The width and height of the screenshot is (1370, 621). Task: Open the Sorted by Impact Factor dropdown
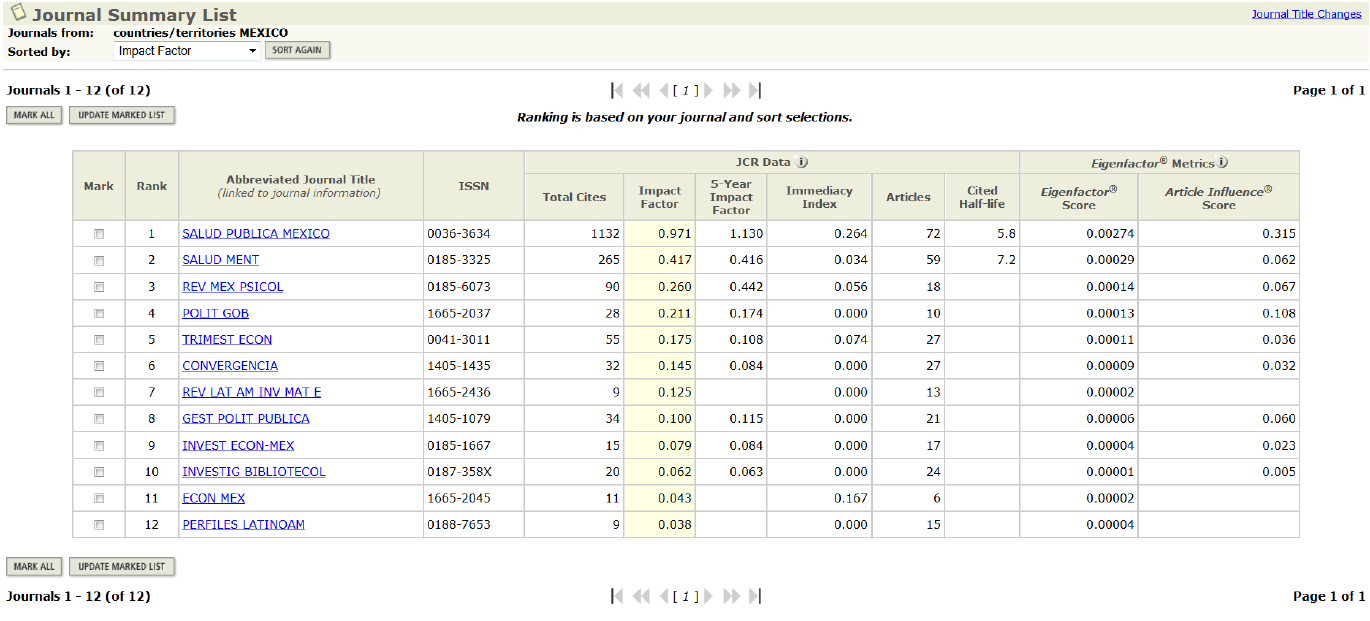pos(186,51)
